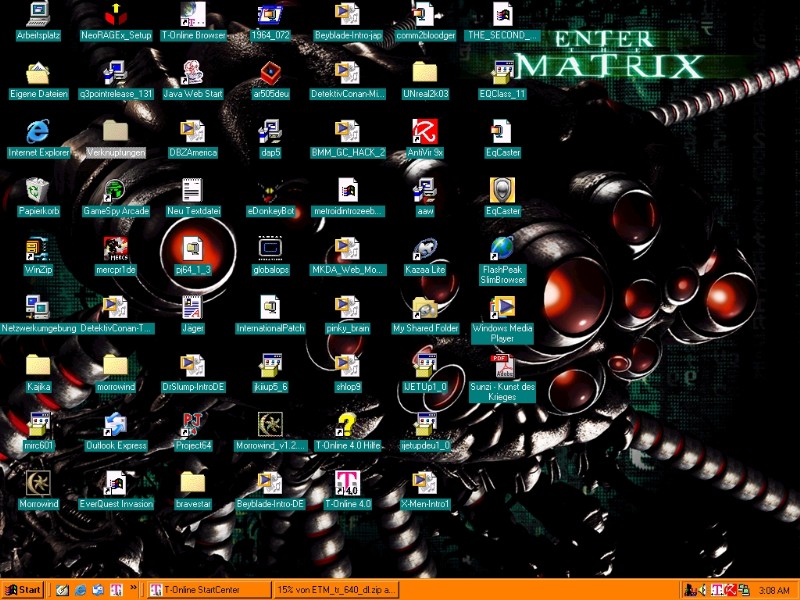Open the Papierkorb recycle bin
The height and width of the screenshot is (600, 800).
coord(38,190)
